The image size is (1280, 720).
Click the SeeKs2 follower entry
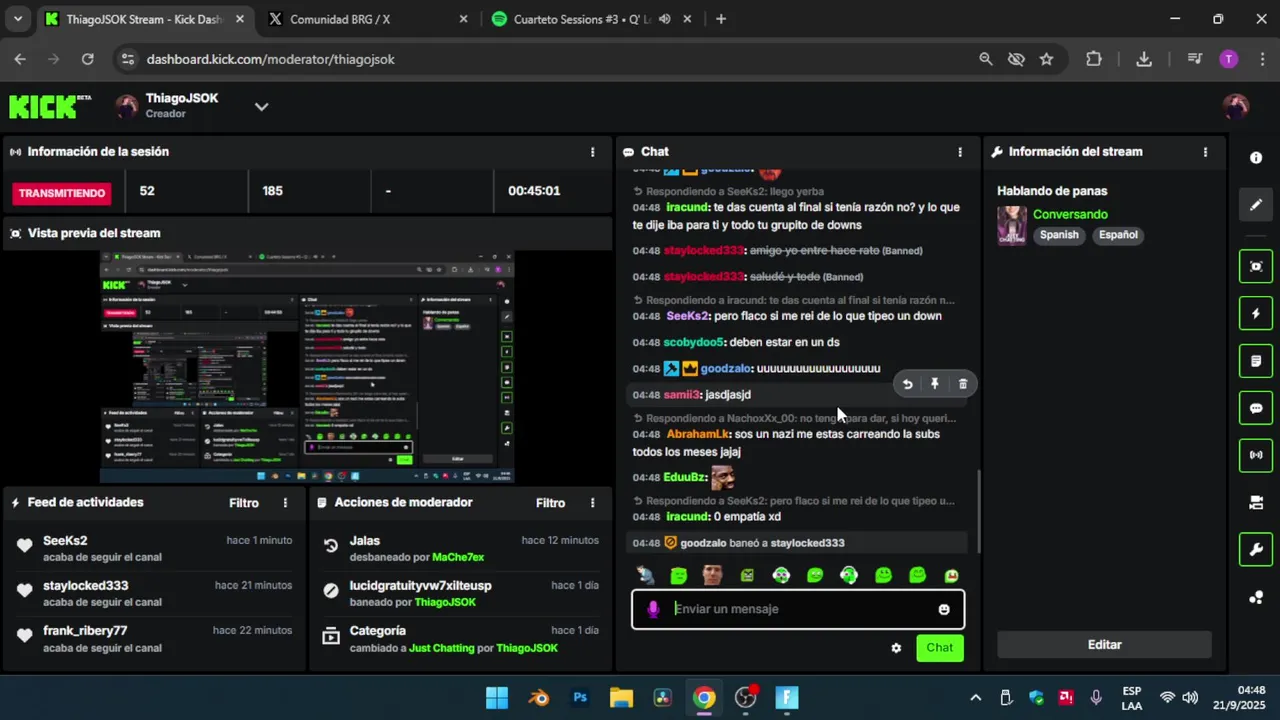(154, 548)
